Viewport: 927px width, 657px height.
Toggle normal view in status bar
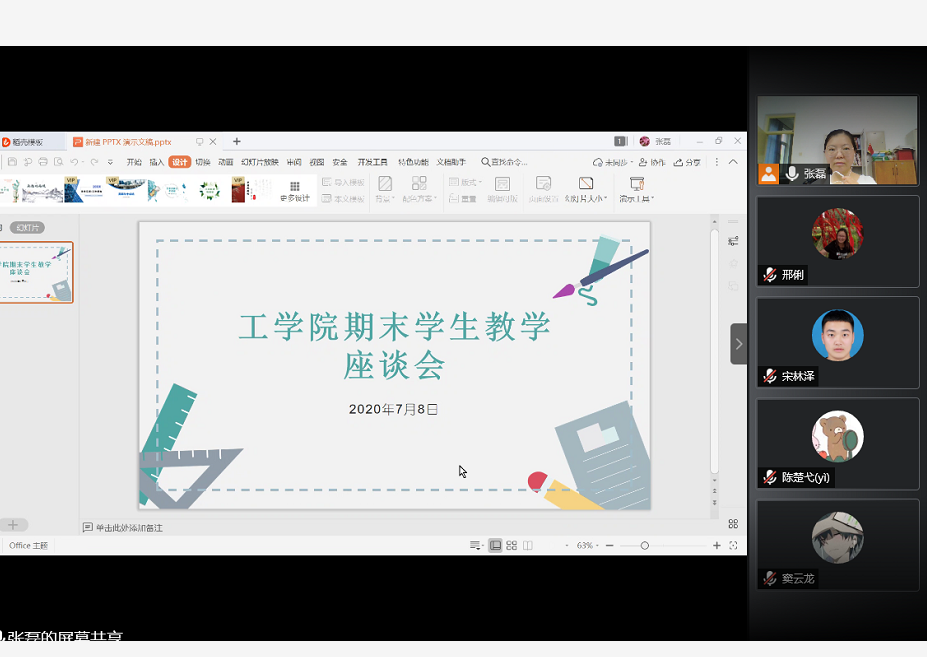click(x=495, y=545)
